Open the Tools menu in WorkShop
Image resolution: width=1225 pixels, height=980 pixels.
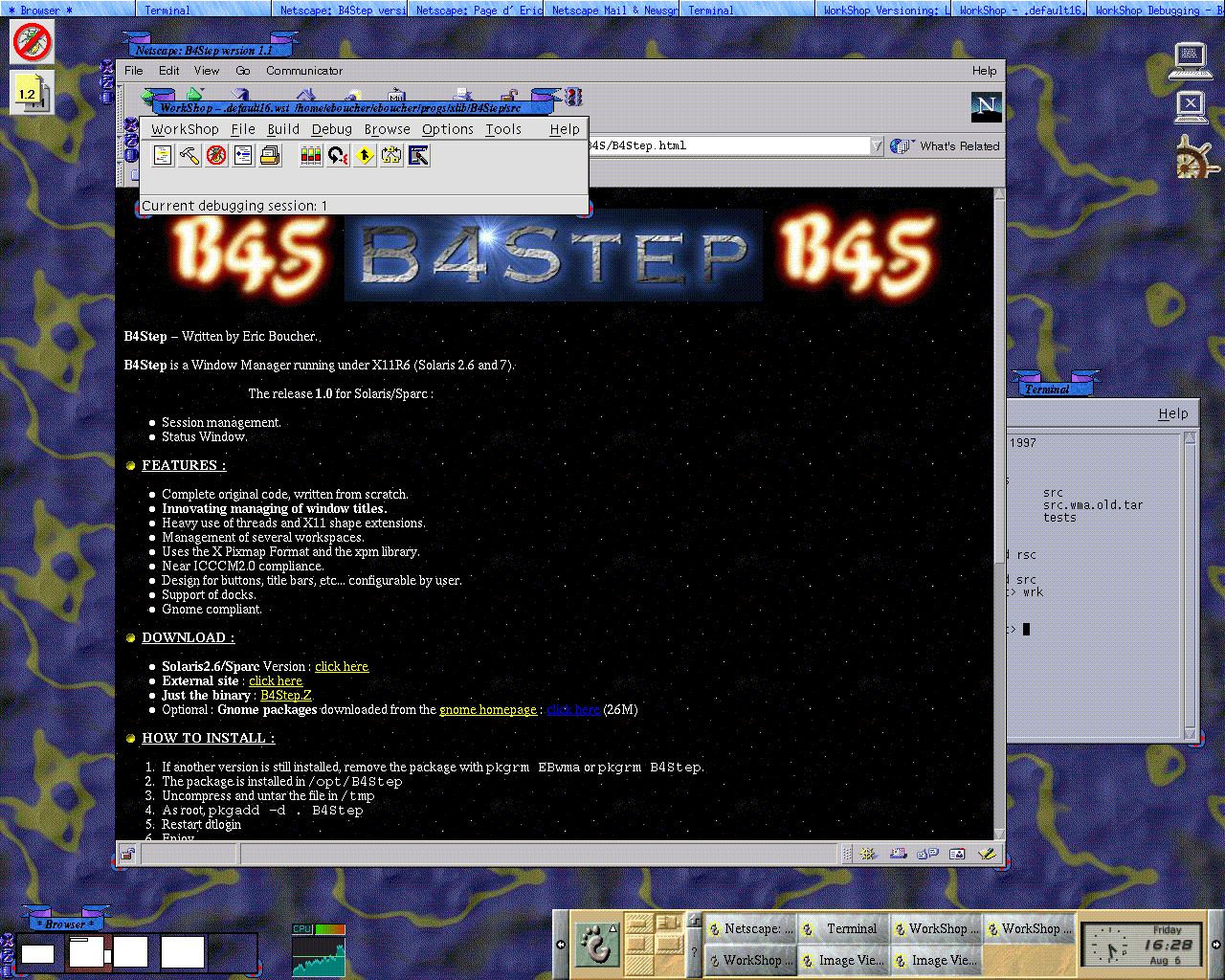coord(503,129)
